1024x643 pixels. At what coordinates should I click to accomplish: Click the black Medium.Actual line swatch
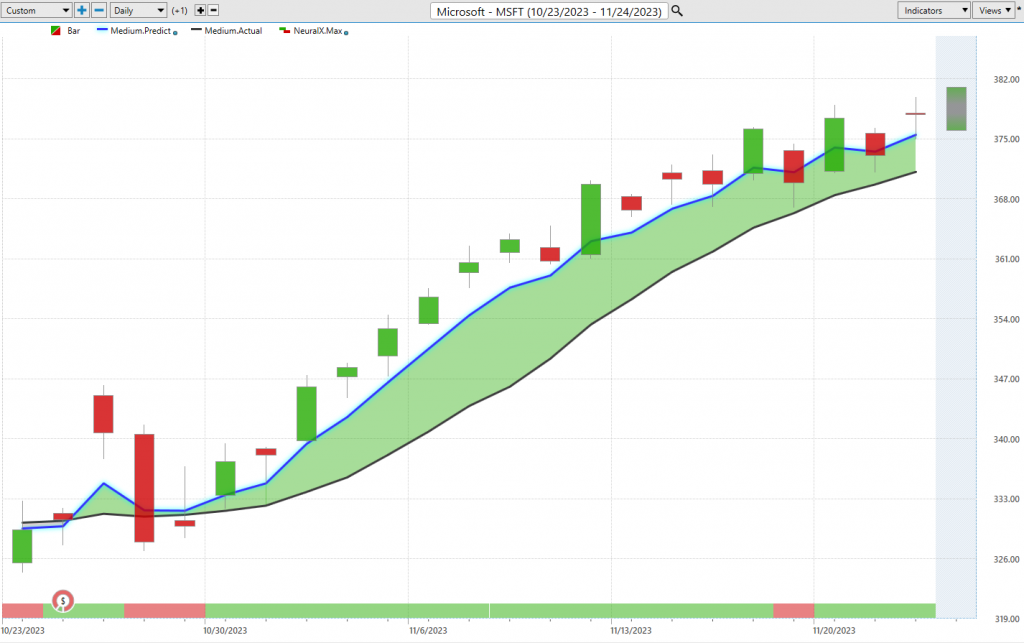[x=196, y=30]
